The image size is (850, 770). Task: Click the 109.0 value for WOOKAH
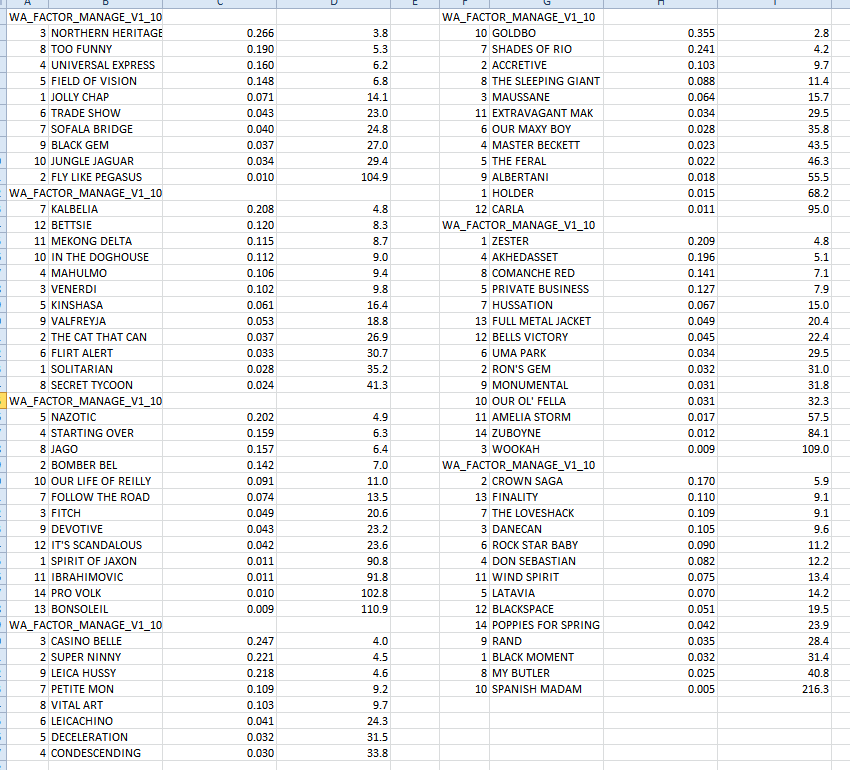(775, 449)
